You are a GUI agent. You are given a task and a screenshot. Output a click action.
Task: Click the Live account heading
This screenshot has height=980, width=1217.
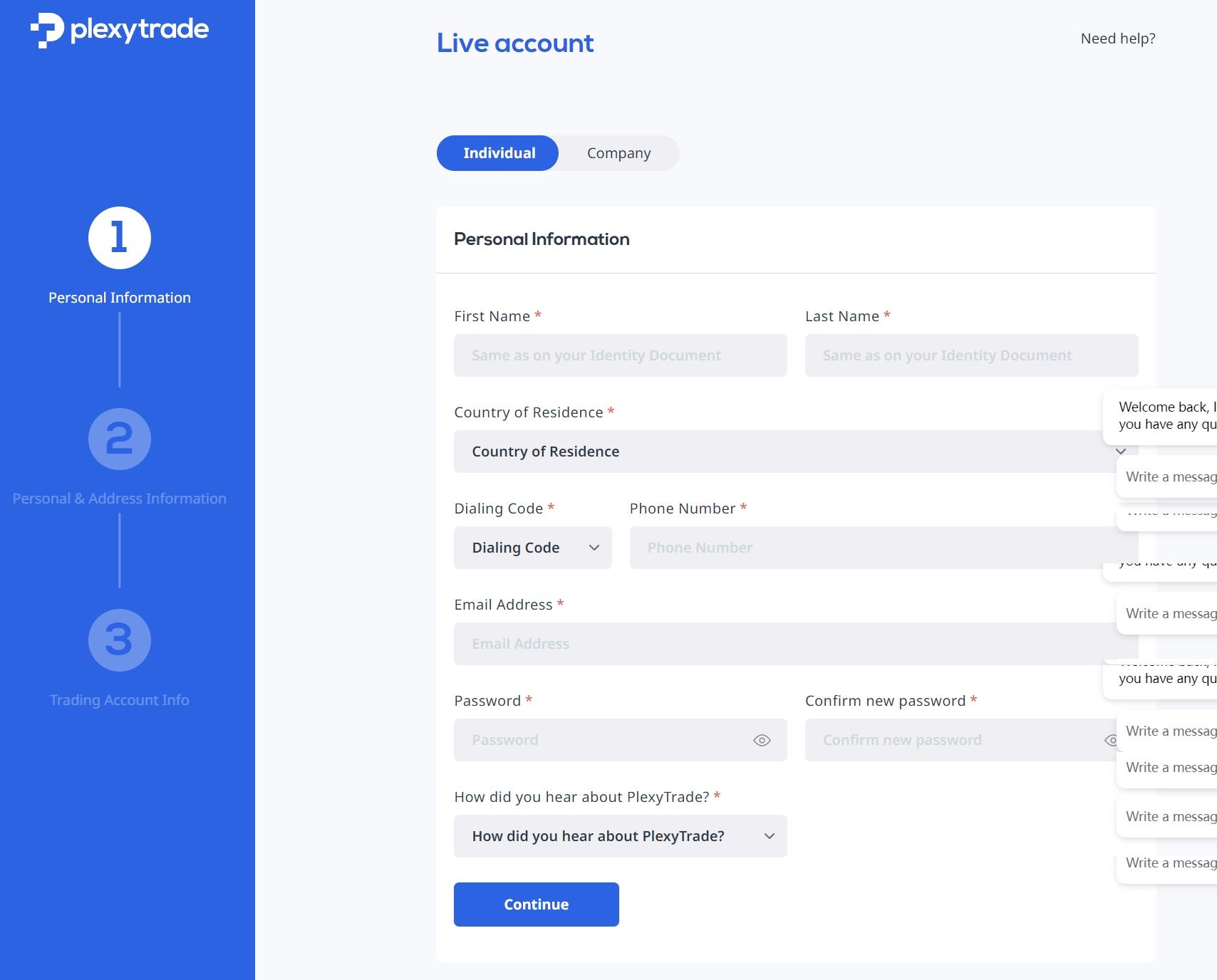coord(515,43)
